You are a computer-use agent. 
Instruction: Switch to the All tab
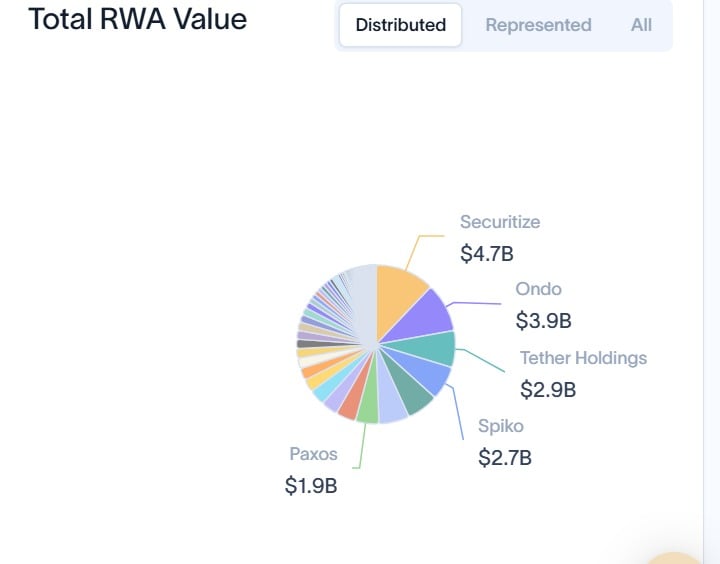(x=641, y=25)
